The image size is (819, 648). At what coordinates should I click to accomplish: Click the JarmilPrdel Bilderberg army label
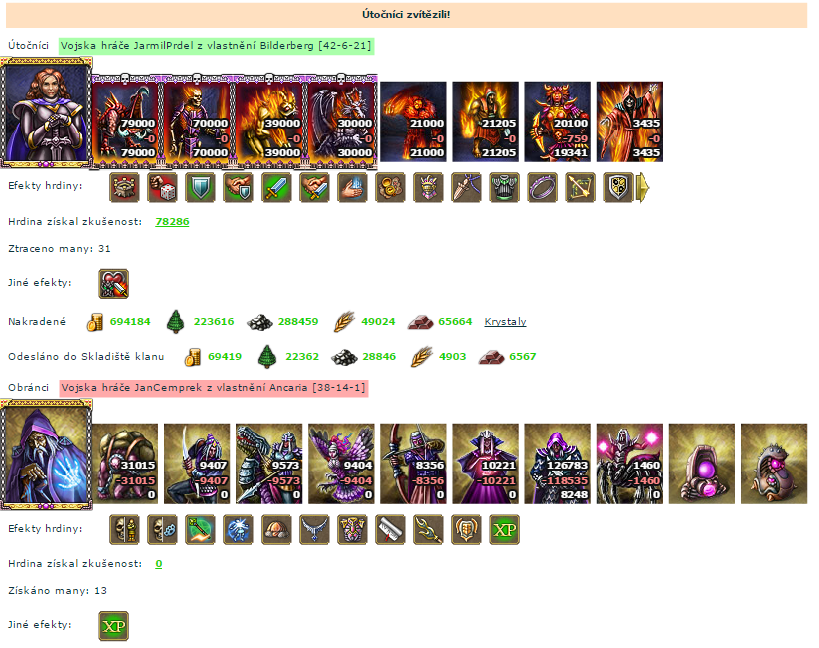tap(216, 46)
